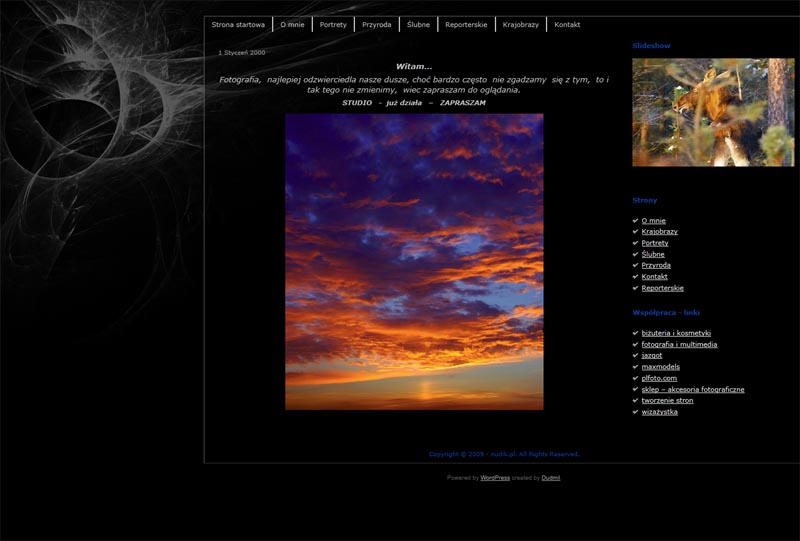Follow the plfoto.com link
The image size is (800, 541).
659,378
